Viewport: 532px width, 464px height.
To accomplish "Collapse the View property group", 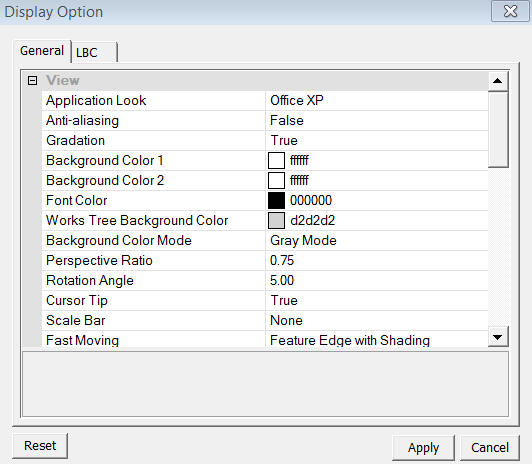I will point(33,81).
